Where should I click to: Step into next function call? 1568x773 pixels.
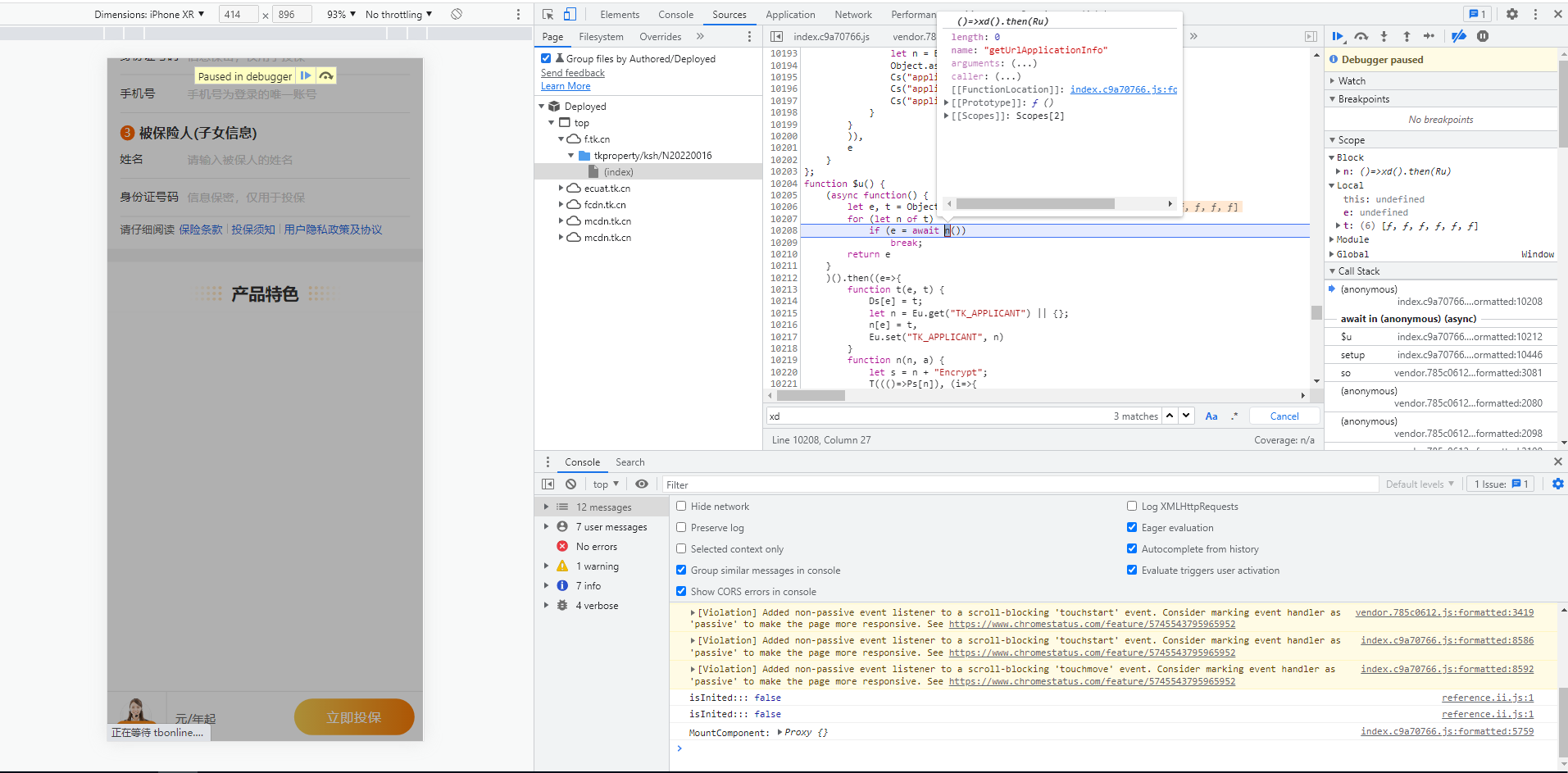pyautogui.click(x=1384, y=36)
